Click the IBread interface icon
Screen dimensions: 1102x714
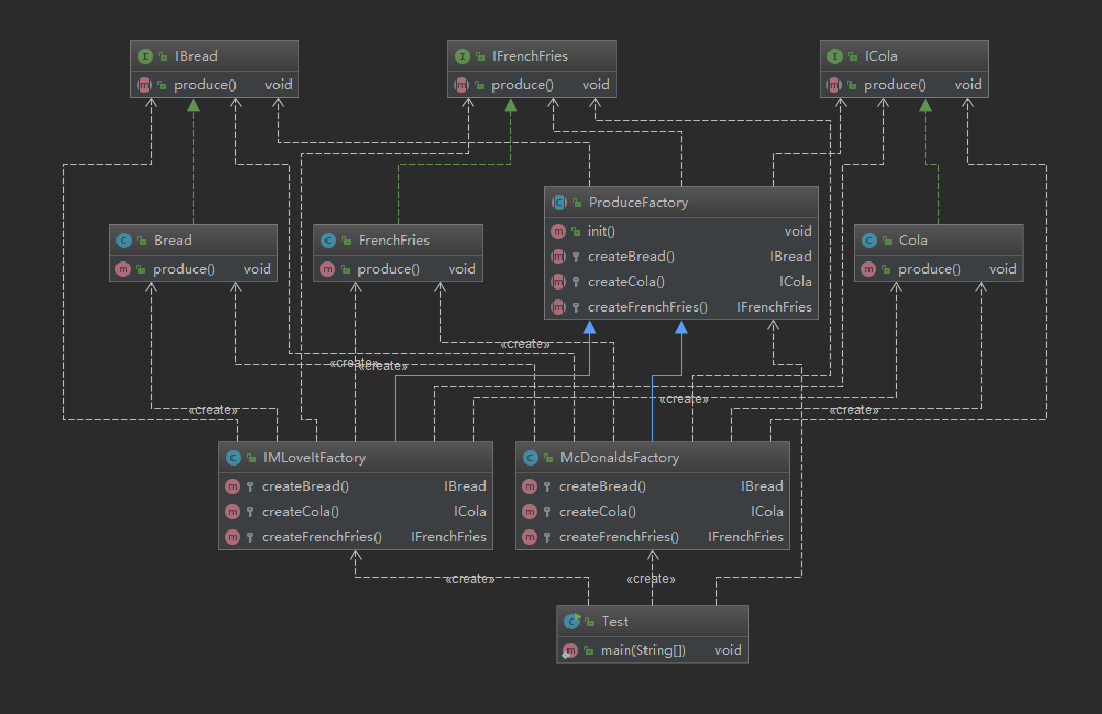145,56
